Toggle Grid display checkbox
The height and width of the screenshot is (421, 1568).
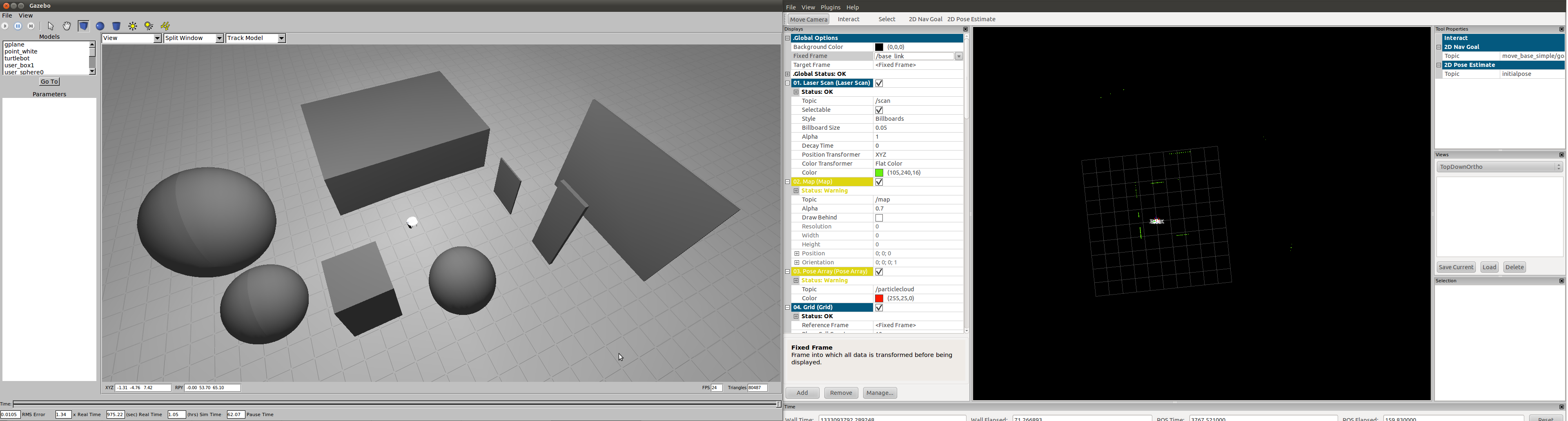[x=879, y=308]
